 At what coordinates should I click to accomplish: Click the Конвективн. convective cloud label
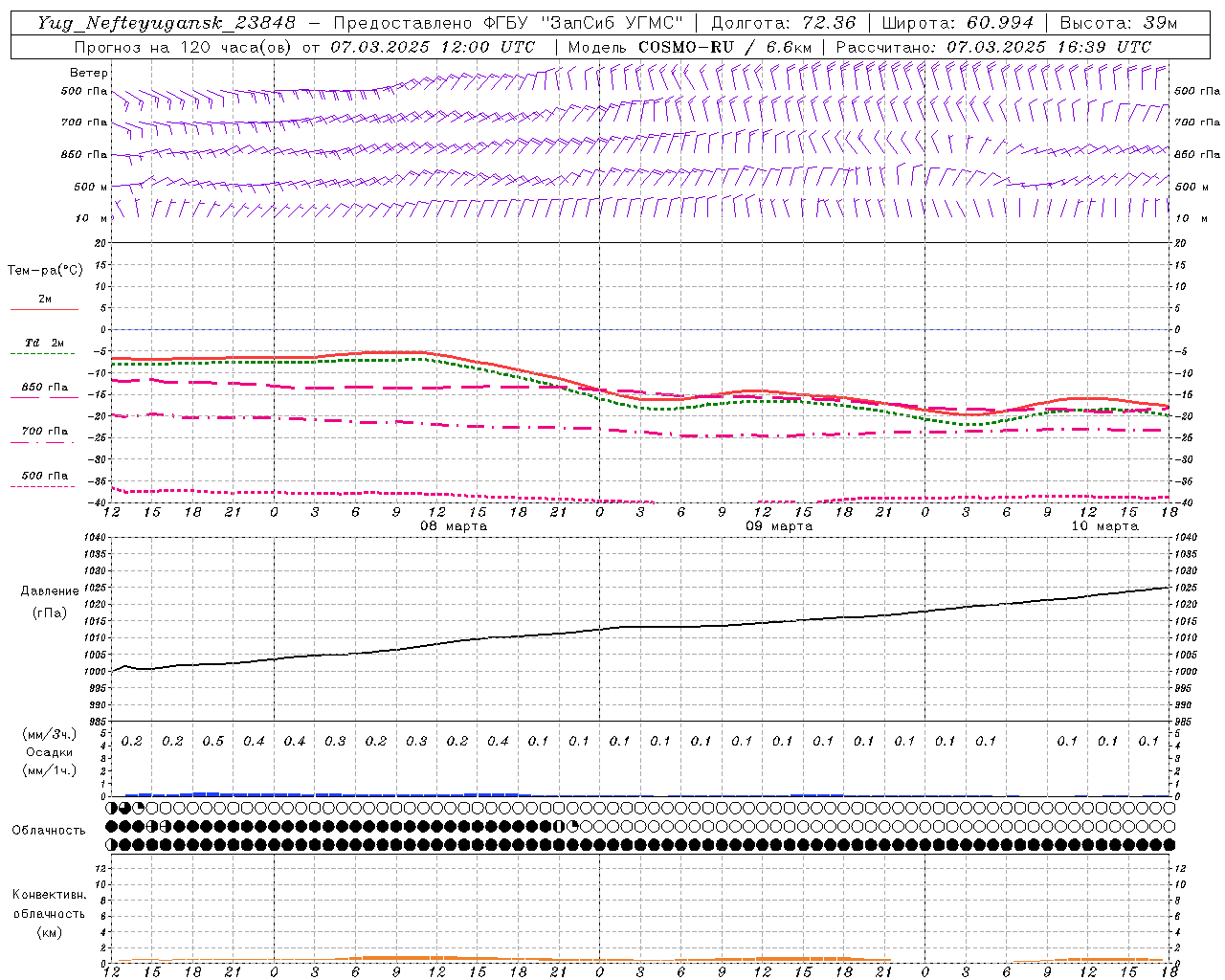(50, 895)
